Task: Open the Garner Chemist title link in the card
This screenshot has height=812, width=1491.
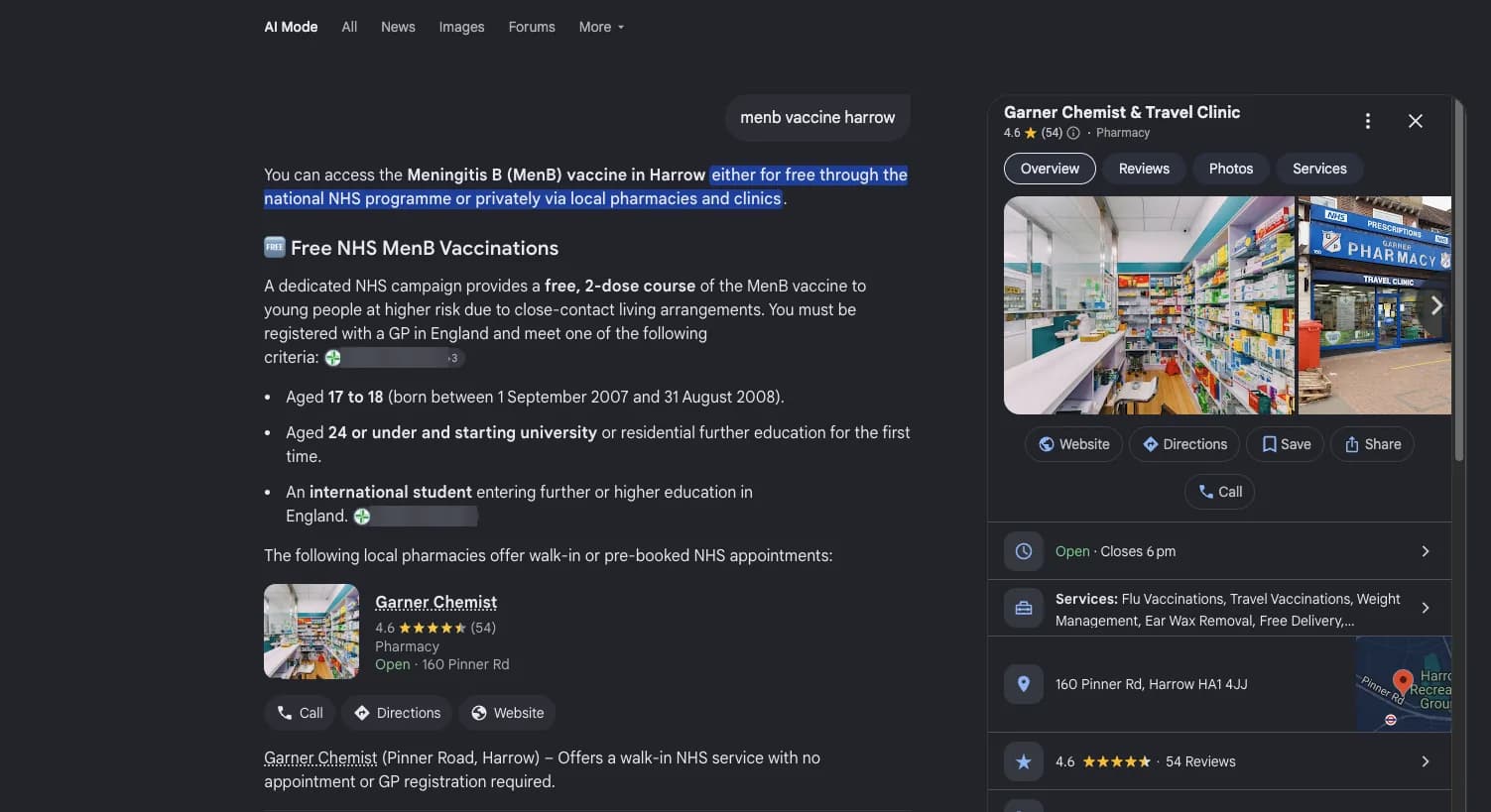Action: (x=435, y=602)
